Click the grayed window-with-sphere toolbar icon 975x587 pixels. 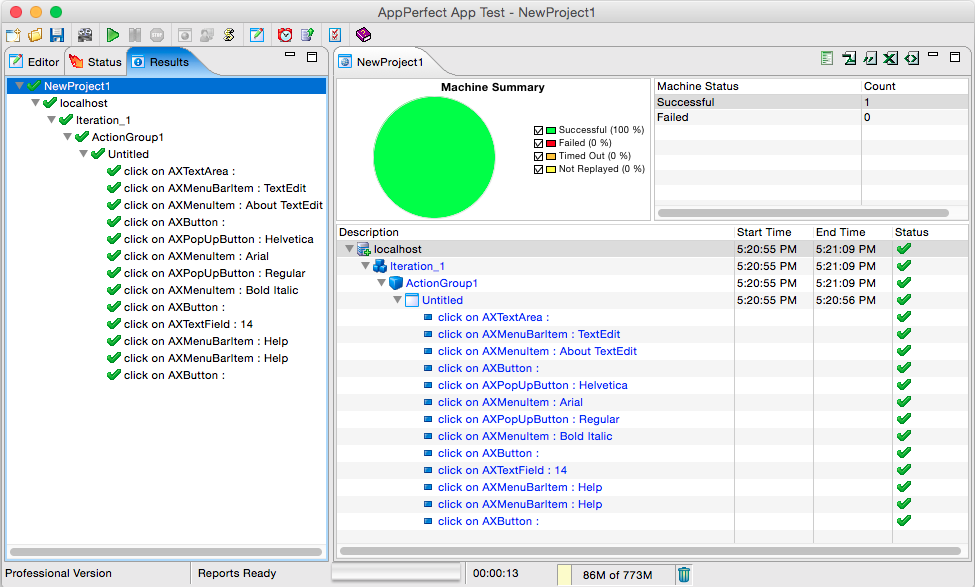[x=184, y=35]
